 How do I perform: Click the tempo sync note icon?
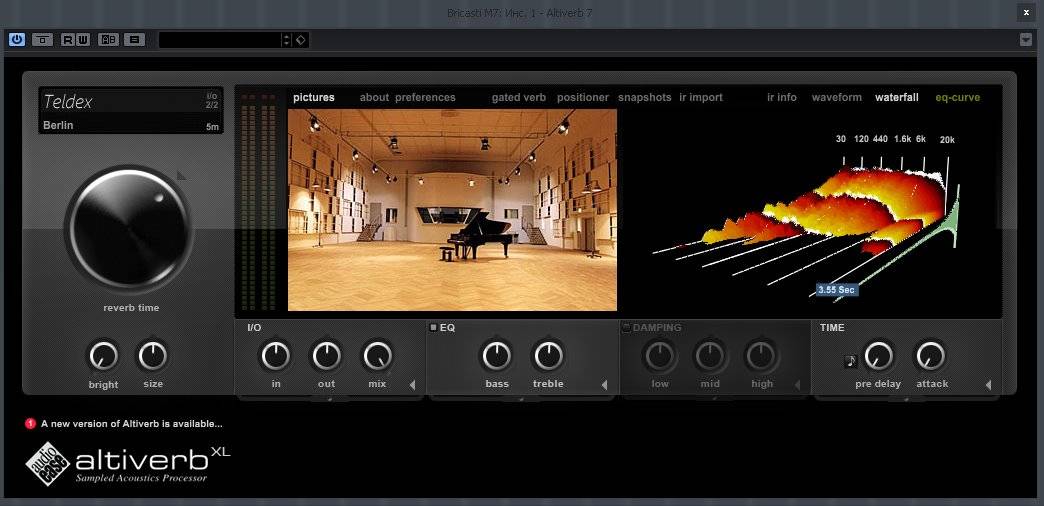click(x=850, y=361)
